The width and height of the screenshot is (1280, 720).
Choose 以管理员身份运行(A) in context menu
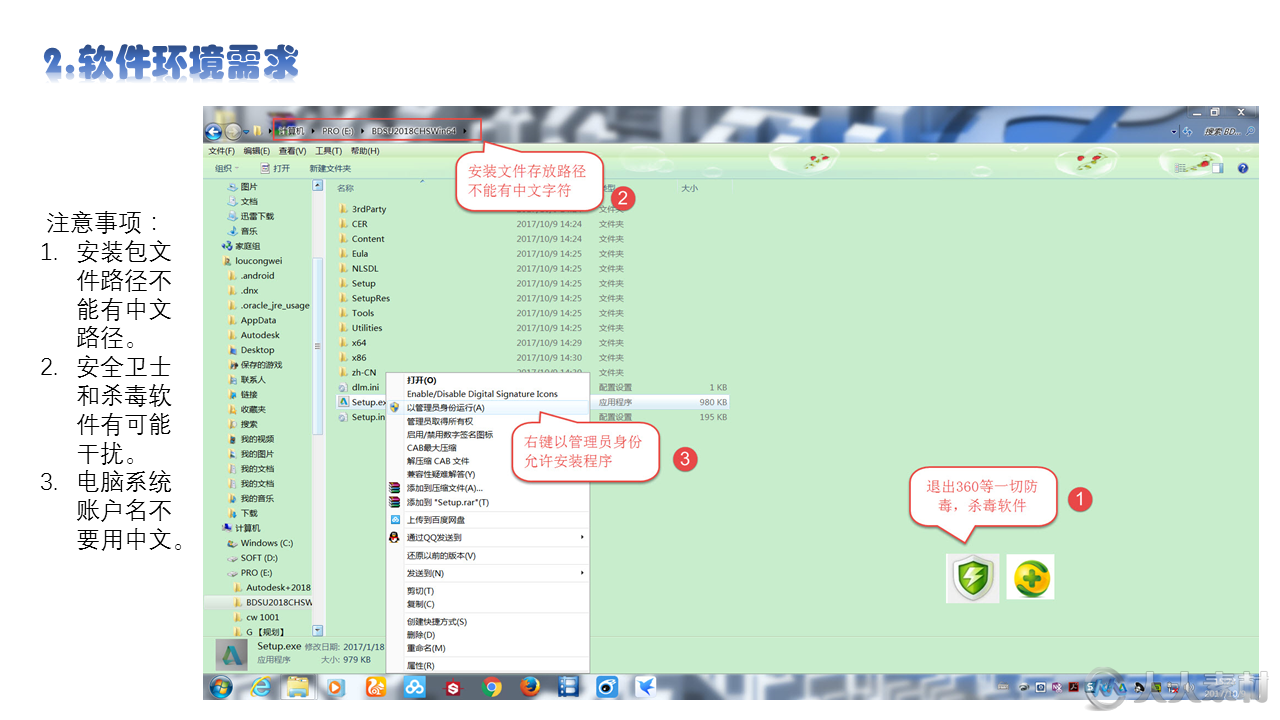pyautogui.click(x=488, y=408)
